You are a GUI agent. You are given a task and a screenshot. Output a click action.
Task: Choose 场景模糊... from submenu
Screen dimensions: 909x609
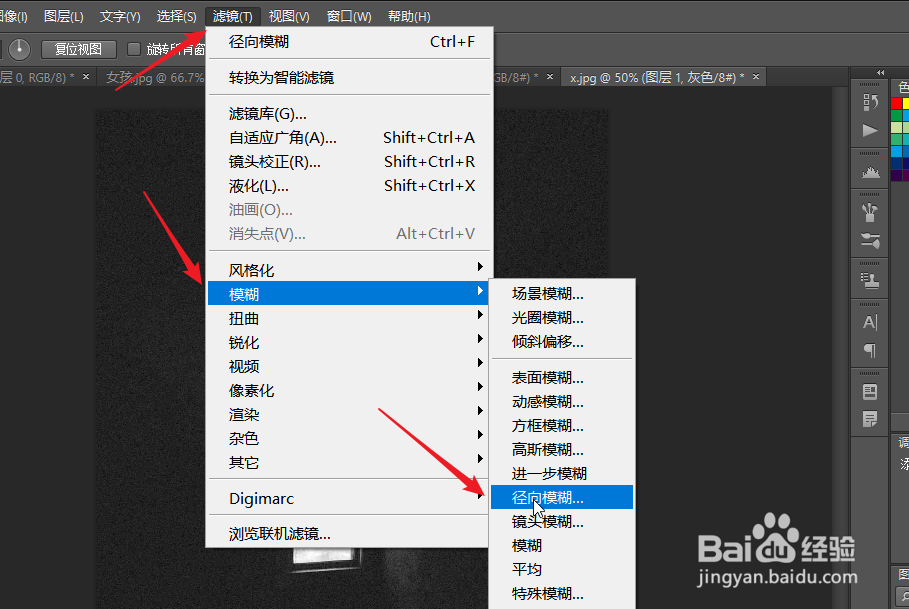click(x=562, y=294)
